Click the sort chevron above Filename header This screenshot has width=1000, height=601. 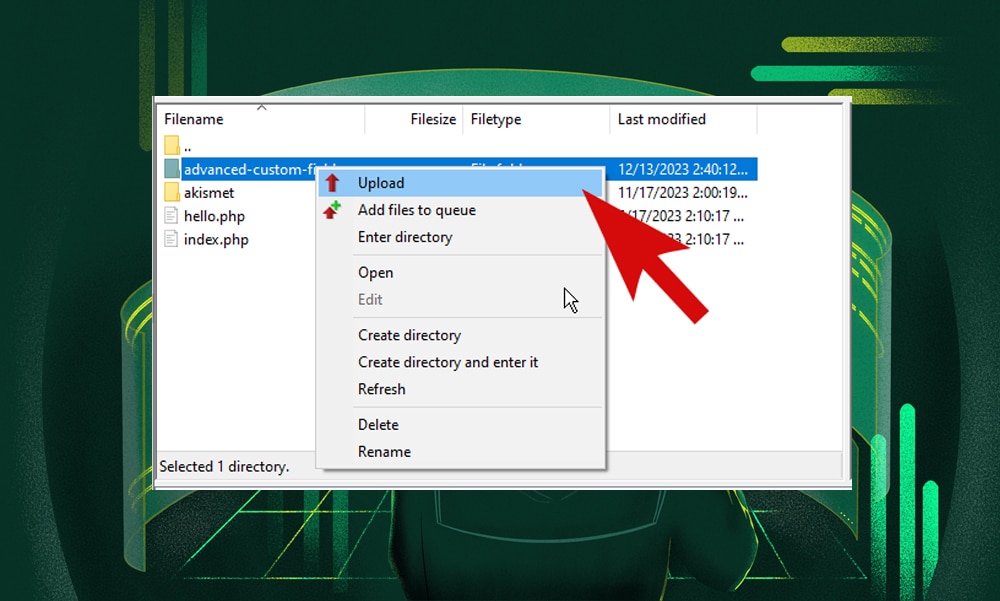click(261, 108)
